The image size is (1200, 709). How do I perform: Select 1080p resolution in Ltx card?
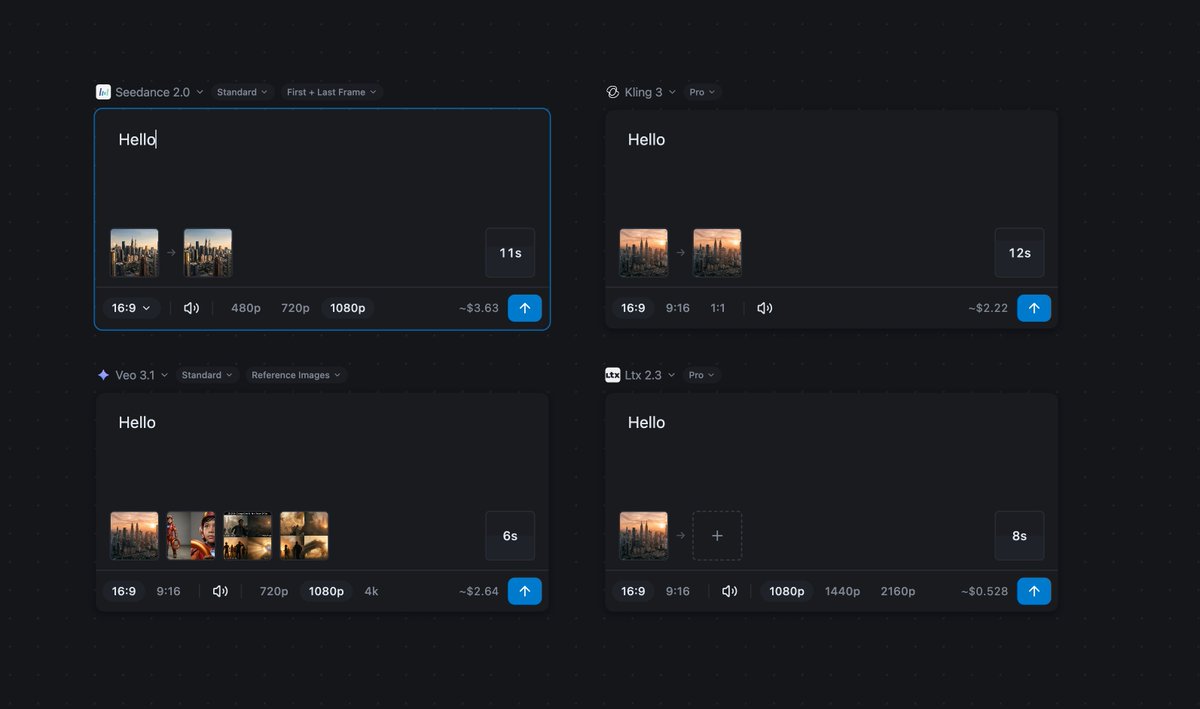tap(787, 591)
